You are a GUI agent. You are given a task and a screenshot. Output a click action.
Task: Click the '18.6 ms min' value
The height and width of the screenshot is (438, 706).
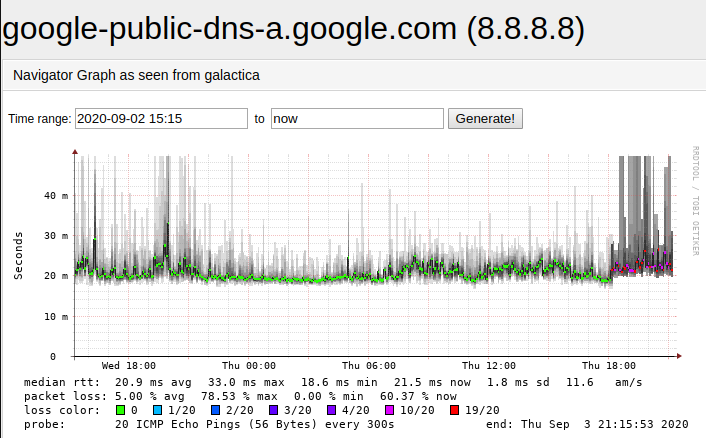click(x=339, y=383)
